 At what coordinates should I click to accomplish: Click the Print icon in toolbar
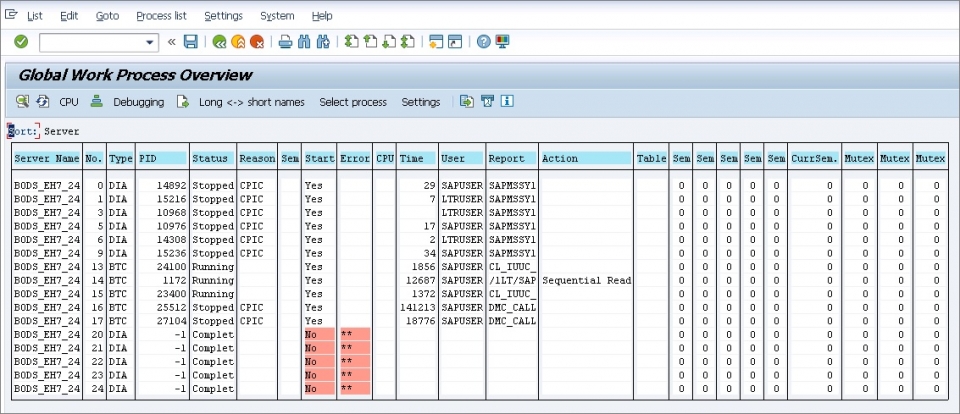(285, 42)
